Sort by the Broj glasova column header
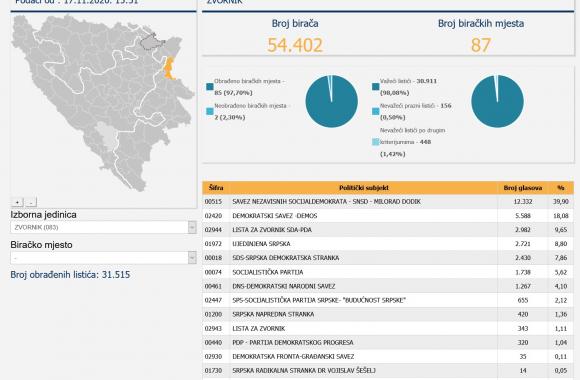 pyautogui.click(x=523, y=188)
